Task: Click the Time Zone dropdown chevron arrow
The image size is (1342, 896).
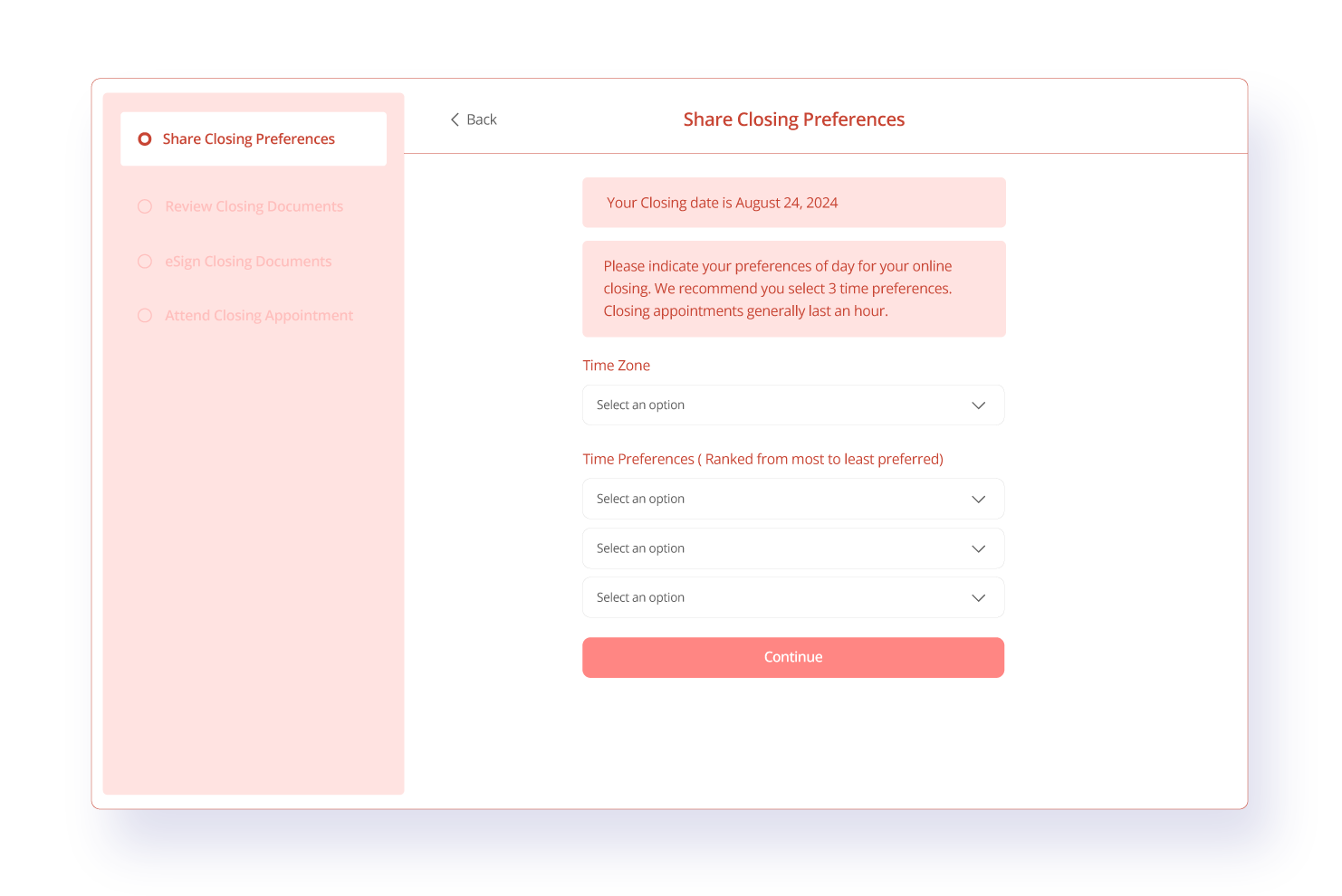Action: click(978, 405)
